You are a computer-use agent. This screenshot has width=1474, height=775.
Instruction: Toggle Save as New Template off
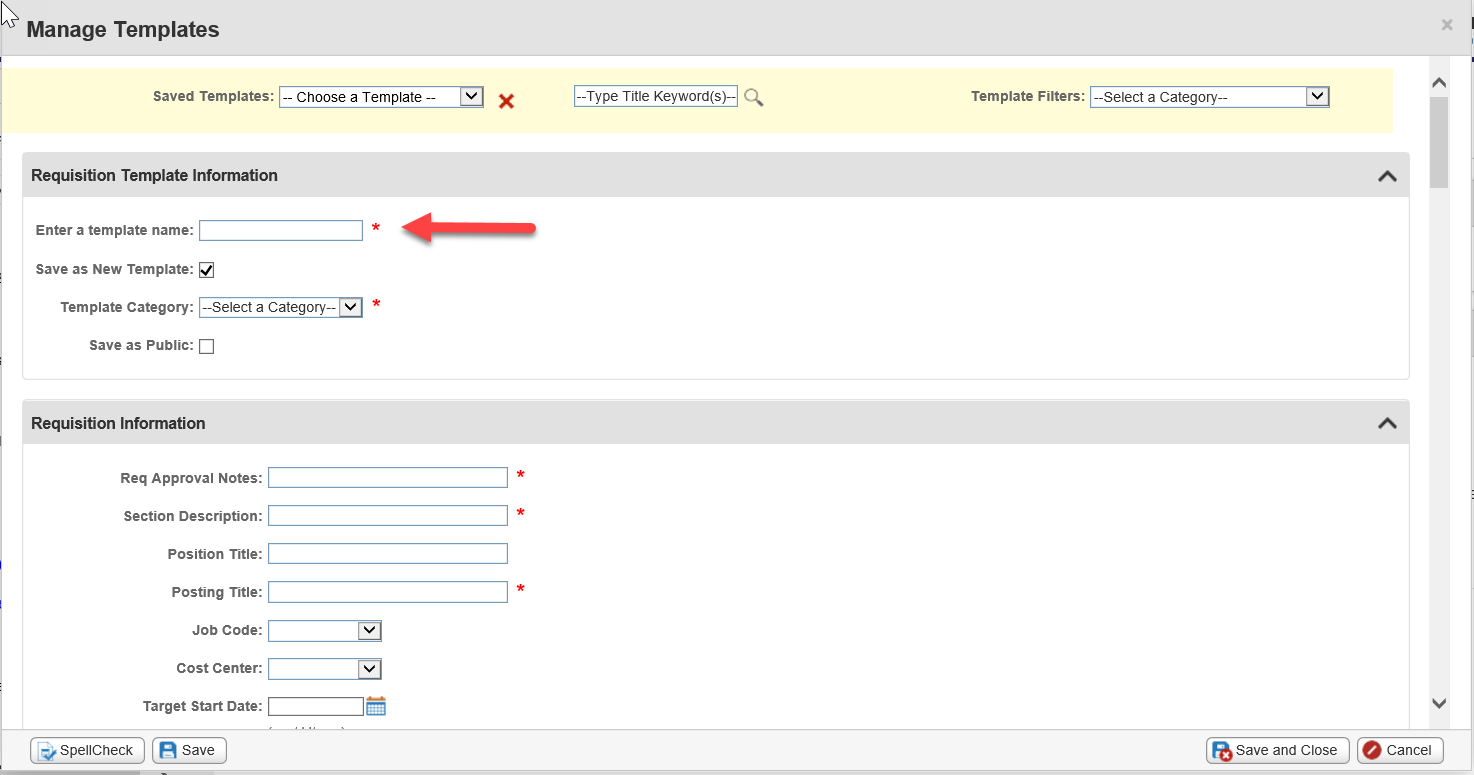(206, 268)
